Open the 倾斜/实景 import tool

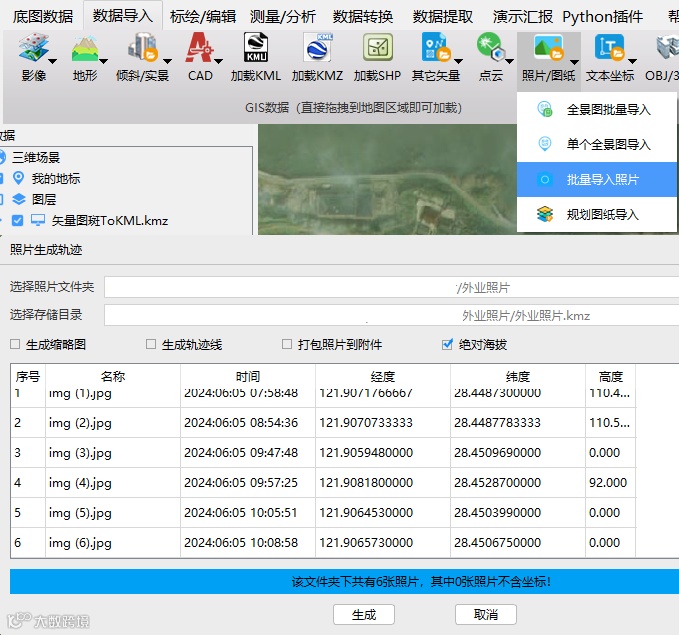pyautogui.click(x=142, y=58)
